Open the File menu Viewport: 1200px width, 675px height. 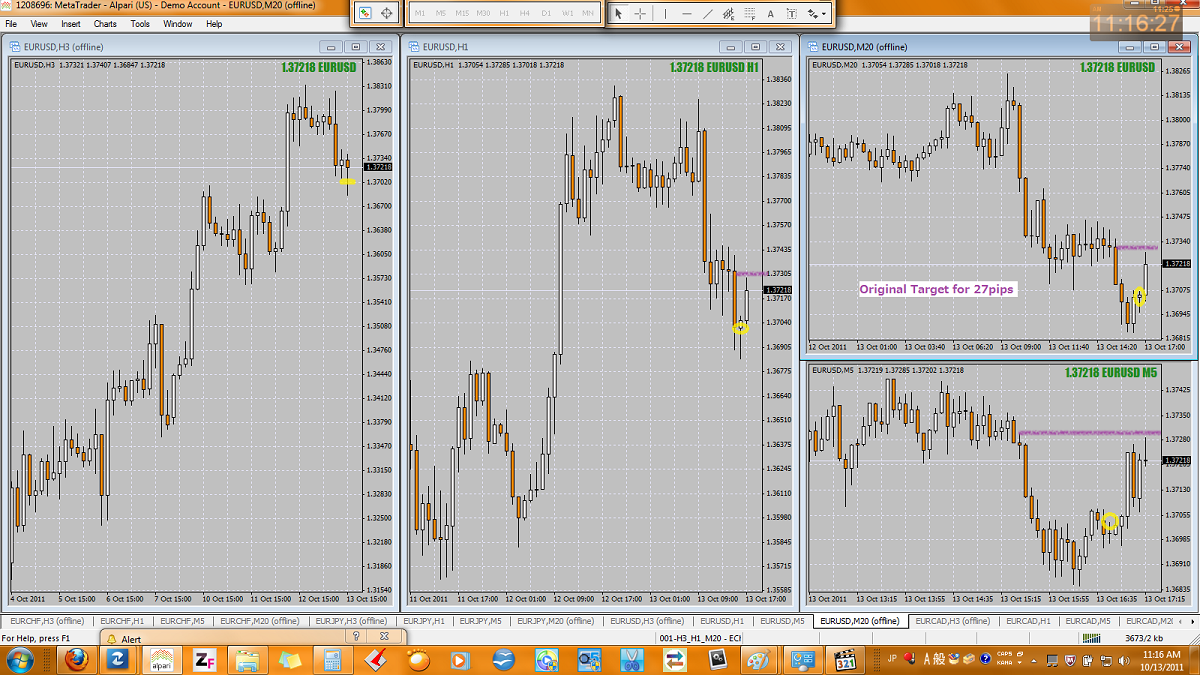[12, 23]
